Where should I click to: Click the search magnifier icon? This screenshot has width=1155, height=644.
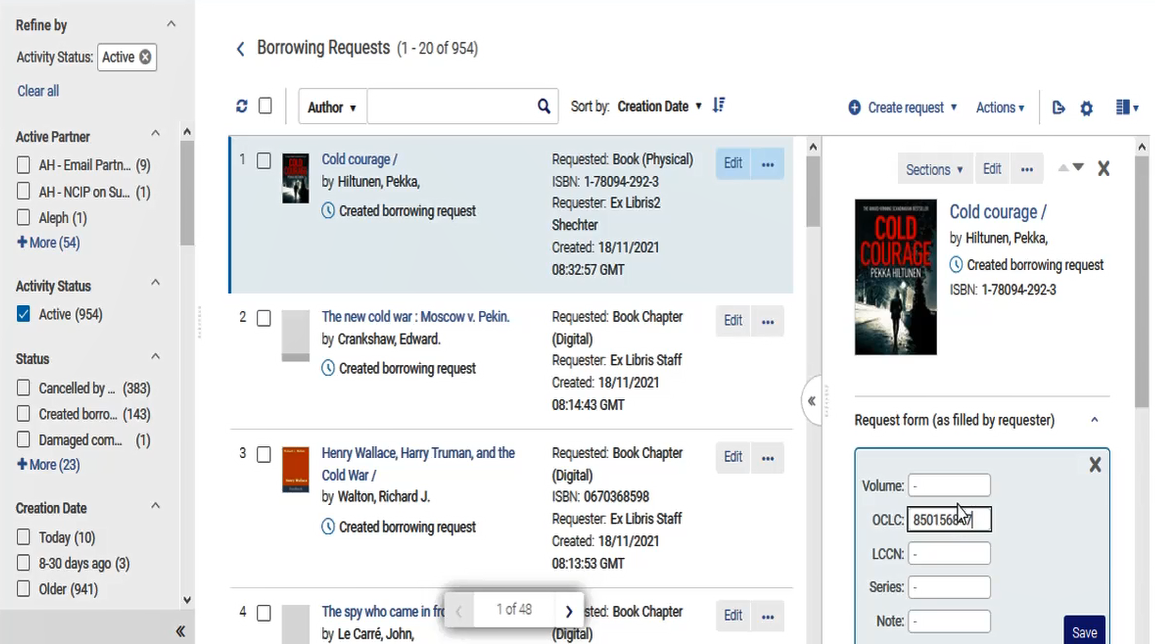pyautogui.click(x=544, y=106)
